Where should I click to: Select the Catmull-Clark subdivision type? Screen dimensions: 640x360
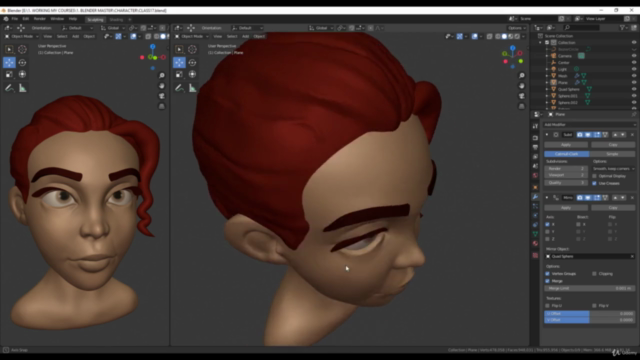point(567,154)
